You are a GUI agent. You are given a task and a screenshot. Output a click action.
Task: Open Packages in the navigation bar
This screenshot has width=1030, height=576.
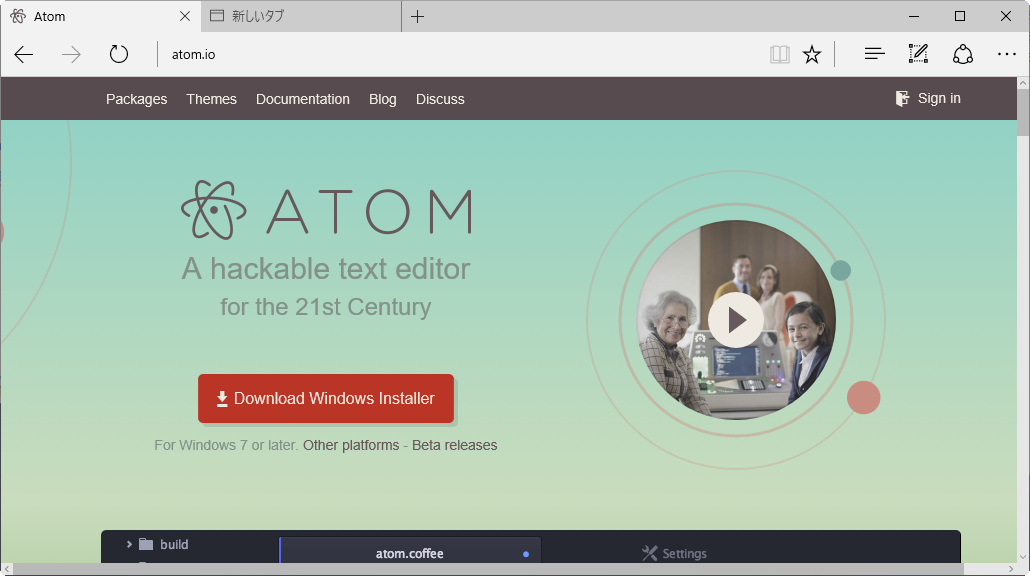click(x=137, y=99)
